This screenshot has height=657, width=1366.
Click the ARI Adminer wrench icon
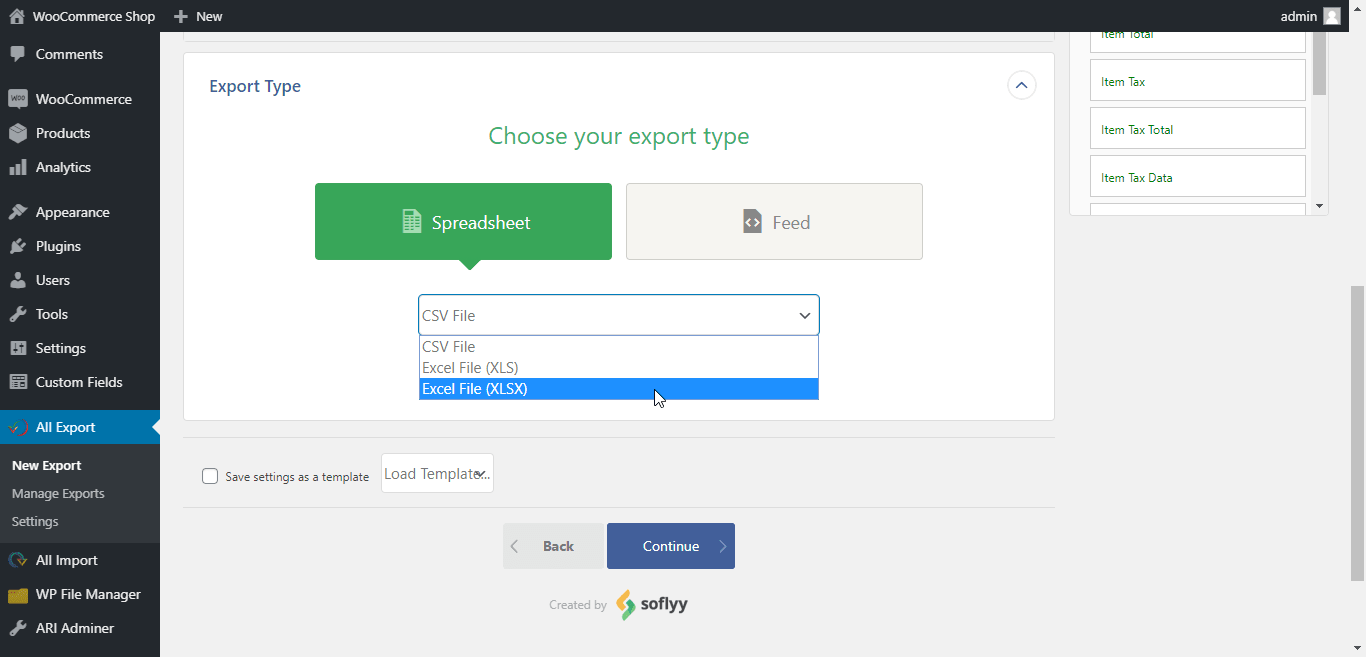17,628
